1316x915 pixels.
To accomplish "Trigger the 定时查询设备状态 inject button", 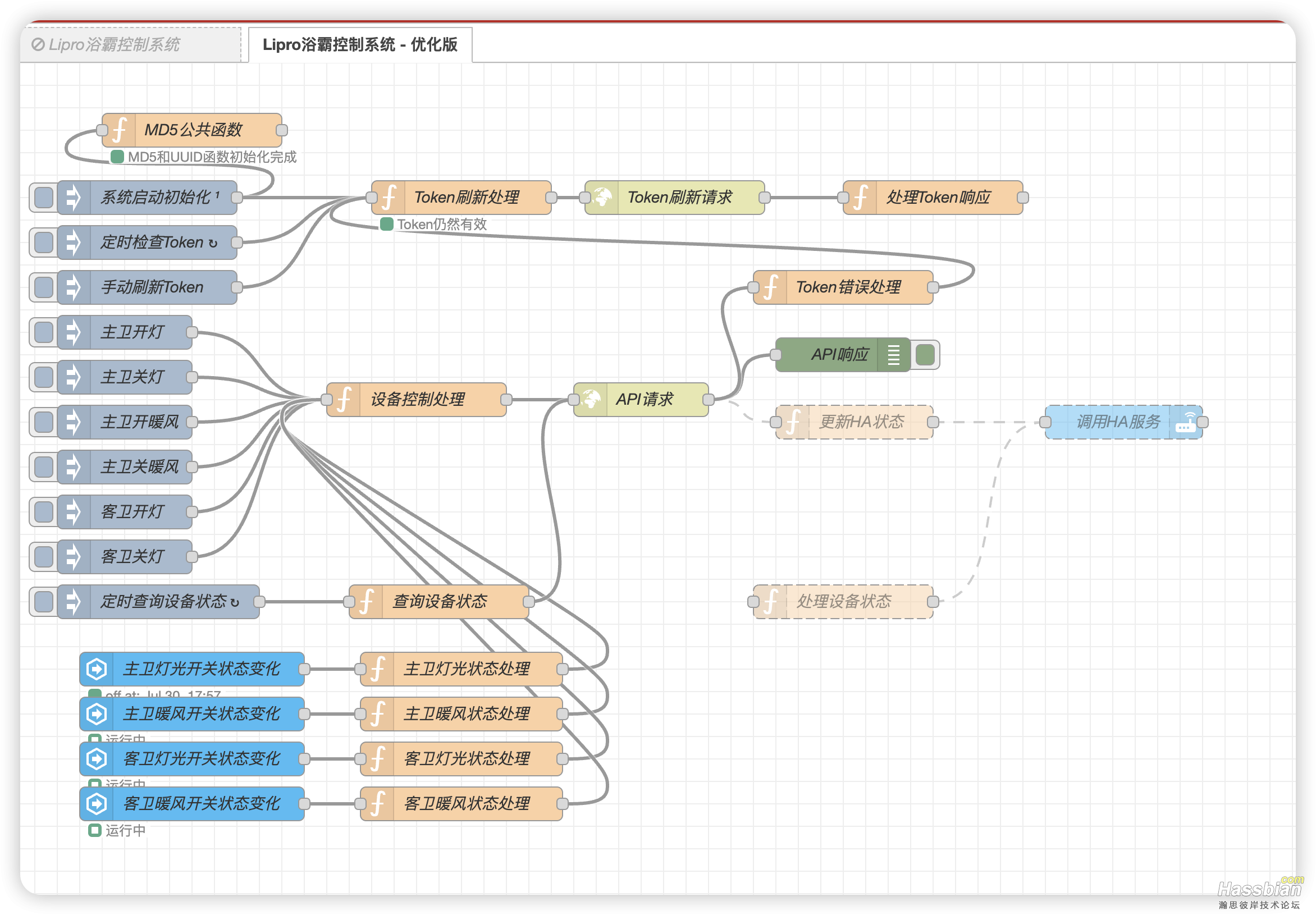I will tap(44, 602).
